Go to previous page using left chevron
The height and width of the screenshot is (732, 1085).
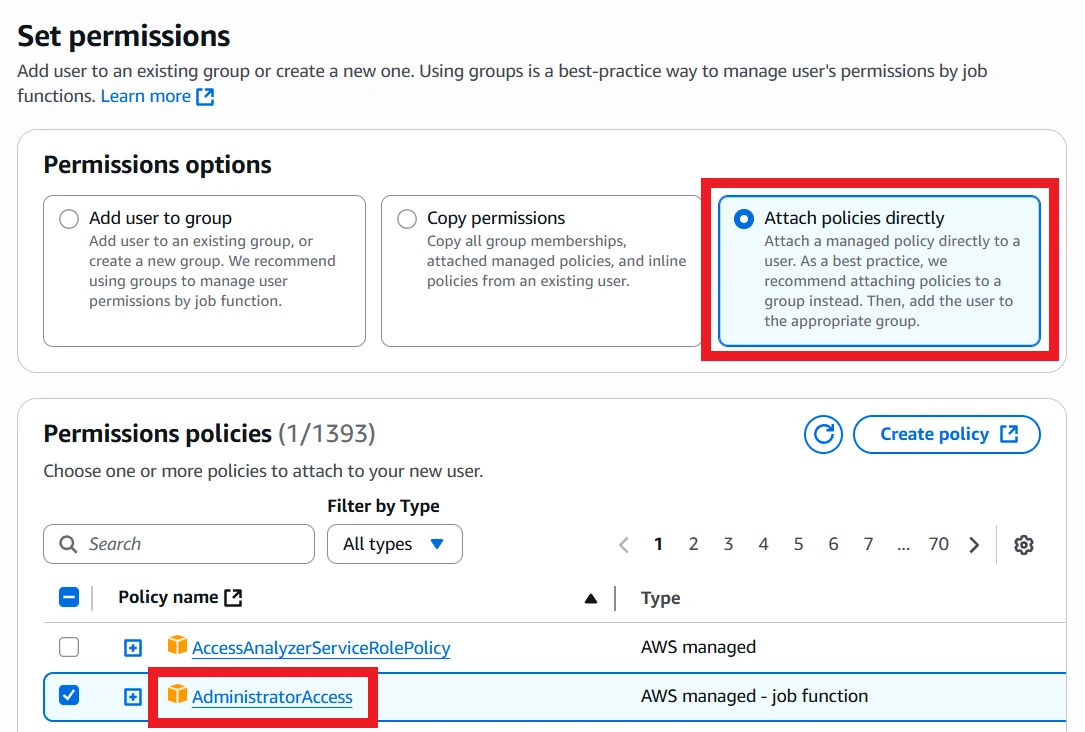(624, 545)
